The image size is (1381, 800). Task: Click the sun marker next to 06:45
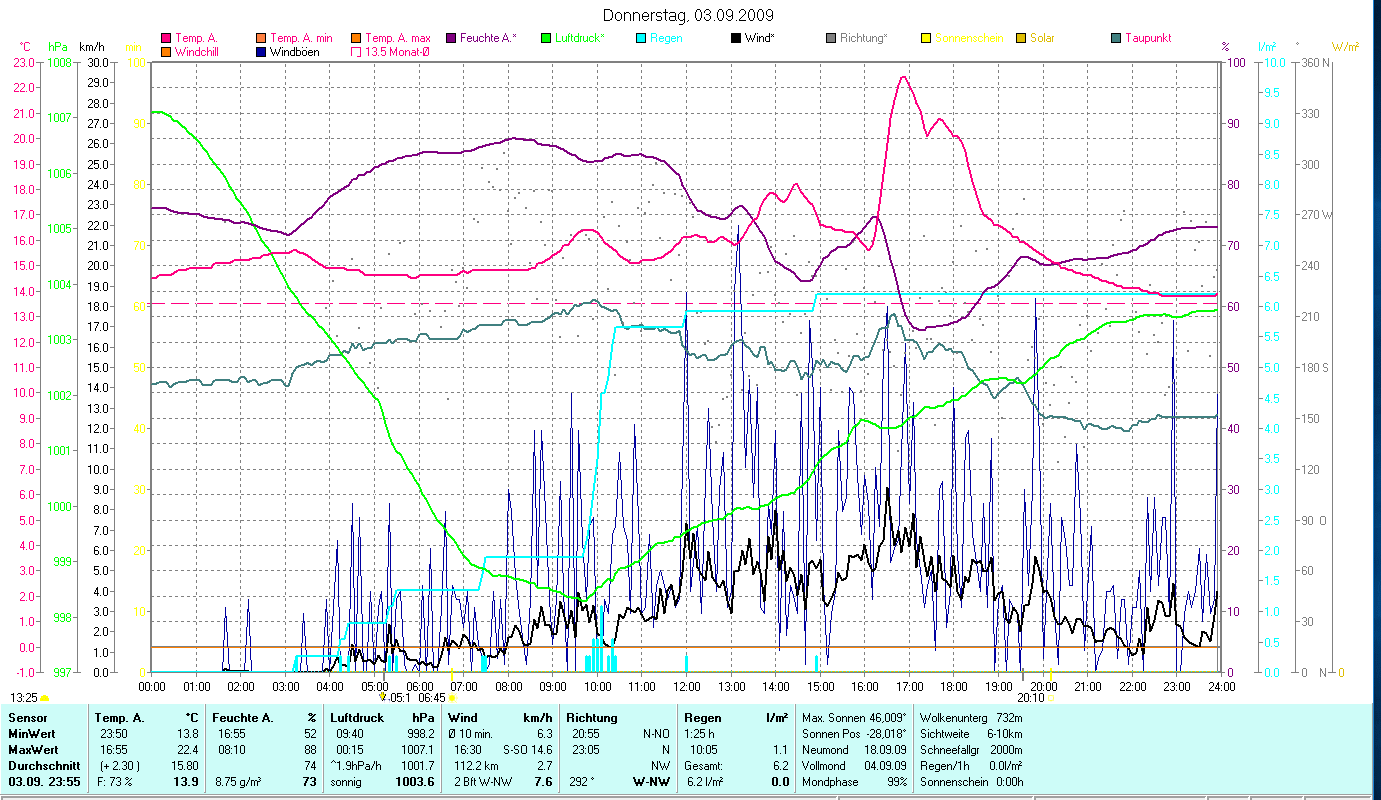(452, 698)
